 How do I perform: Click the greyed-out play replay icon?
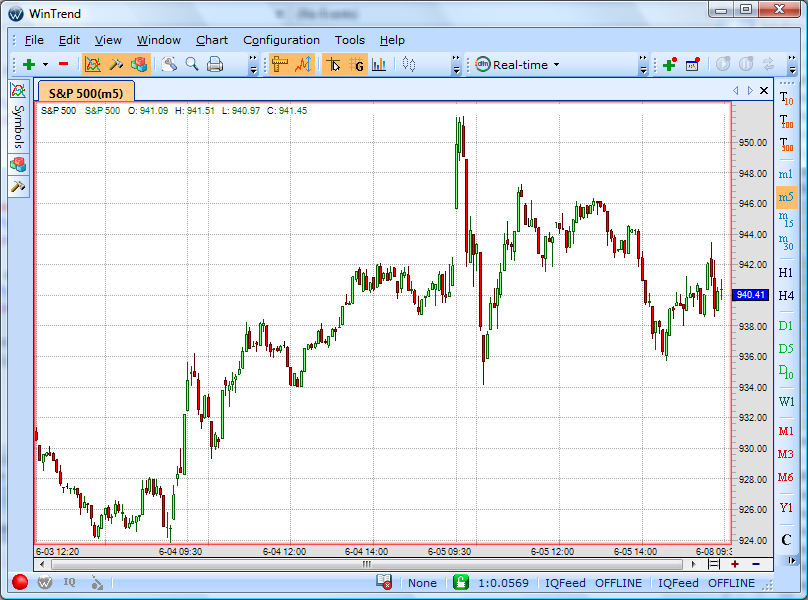(x=723, y=64)
